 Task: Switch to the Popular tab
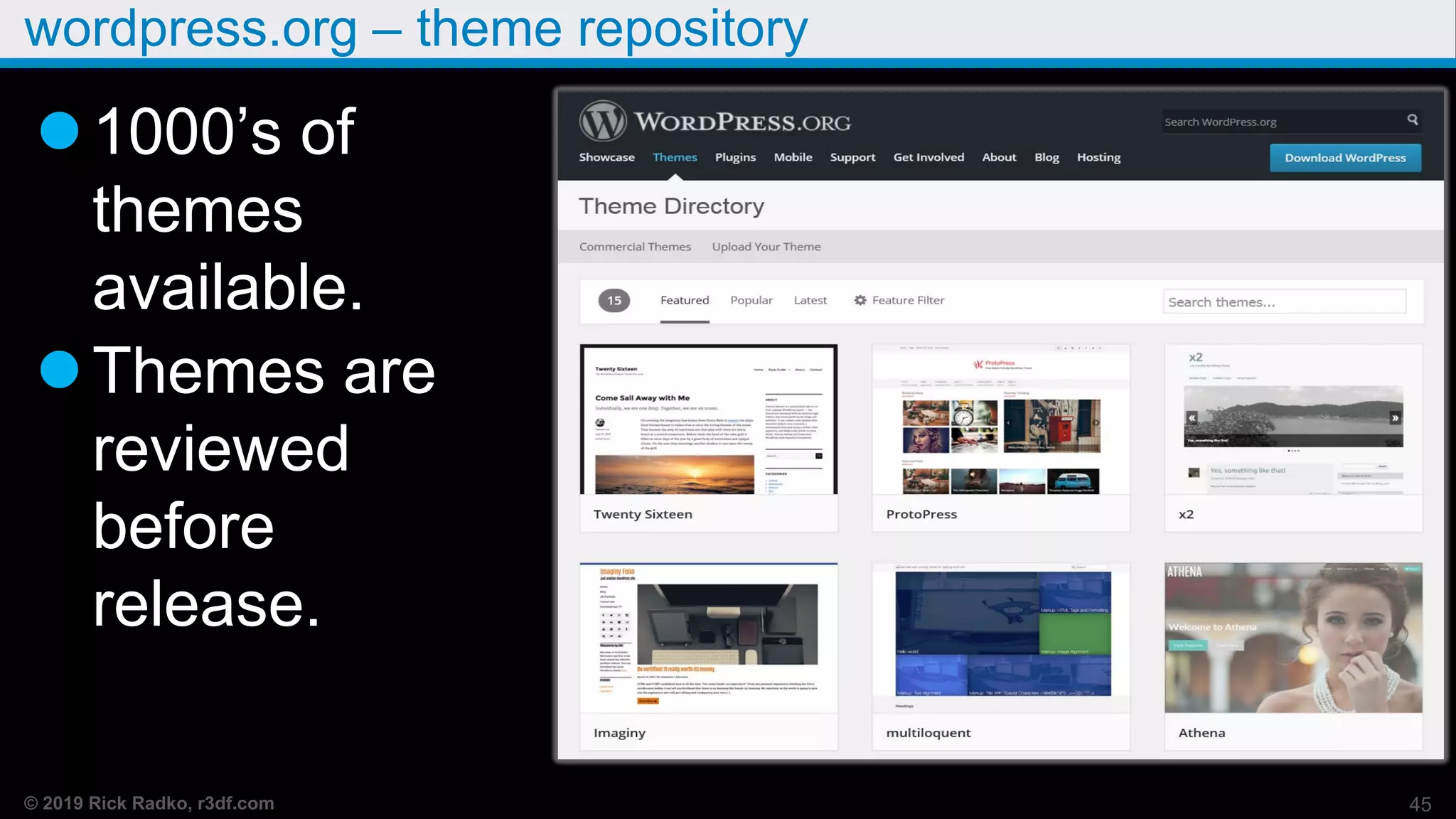(751, 300)
